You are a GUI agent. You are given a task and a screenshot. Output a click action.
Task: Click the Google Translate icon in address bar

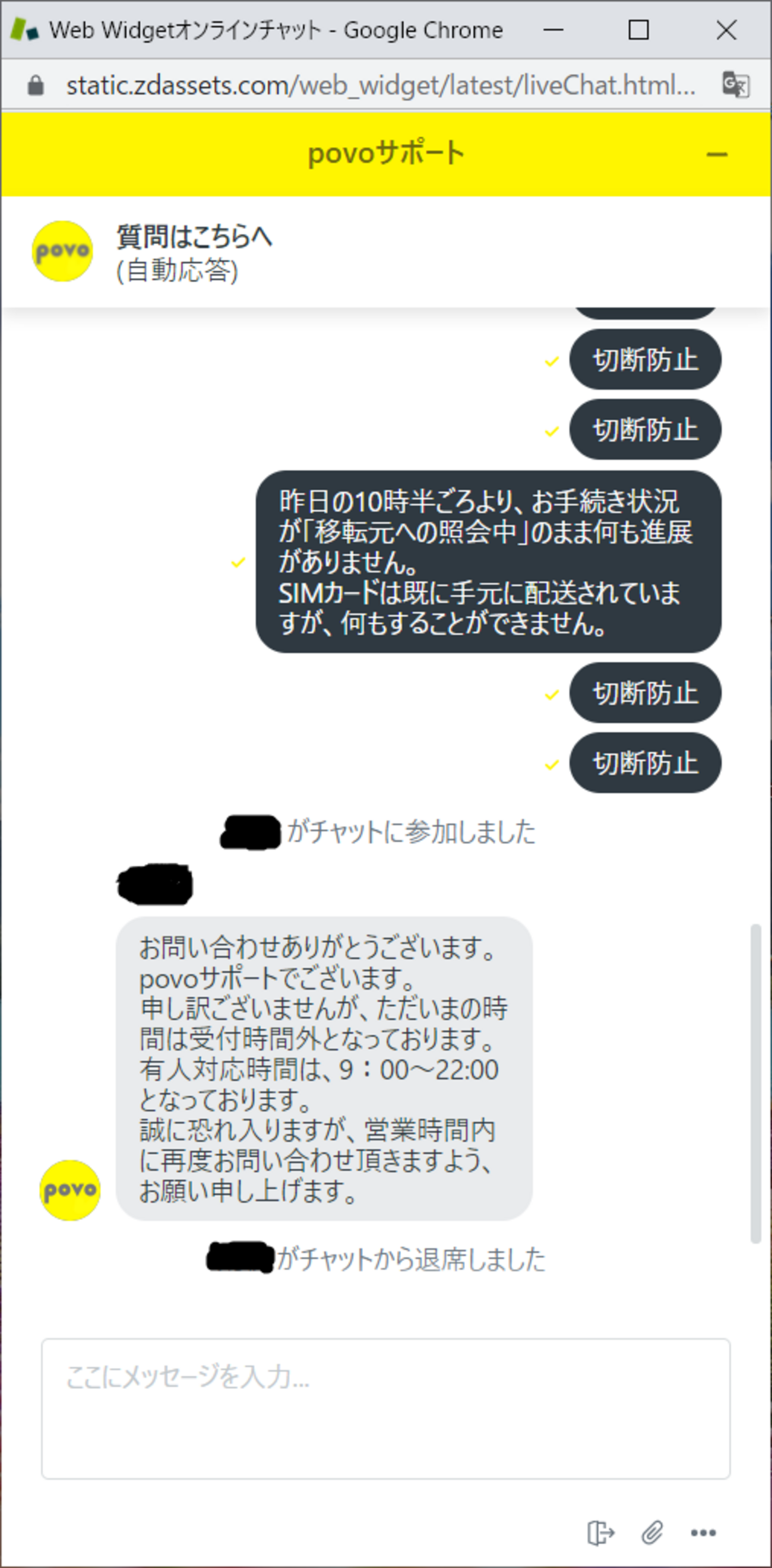point(735,85)
